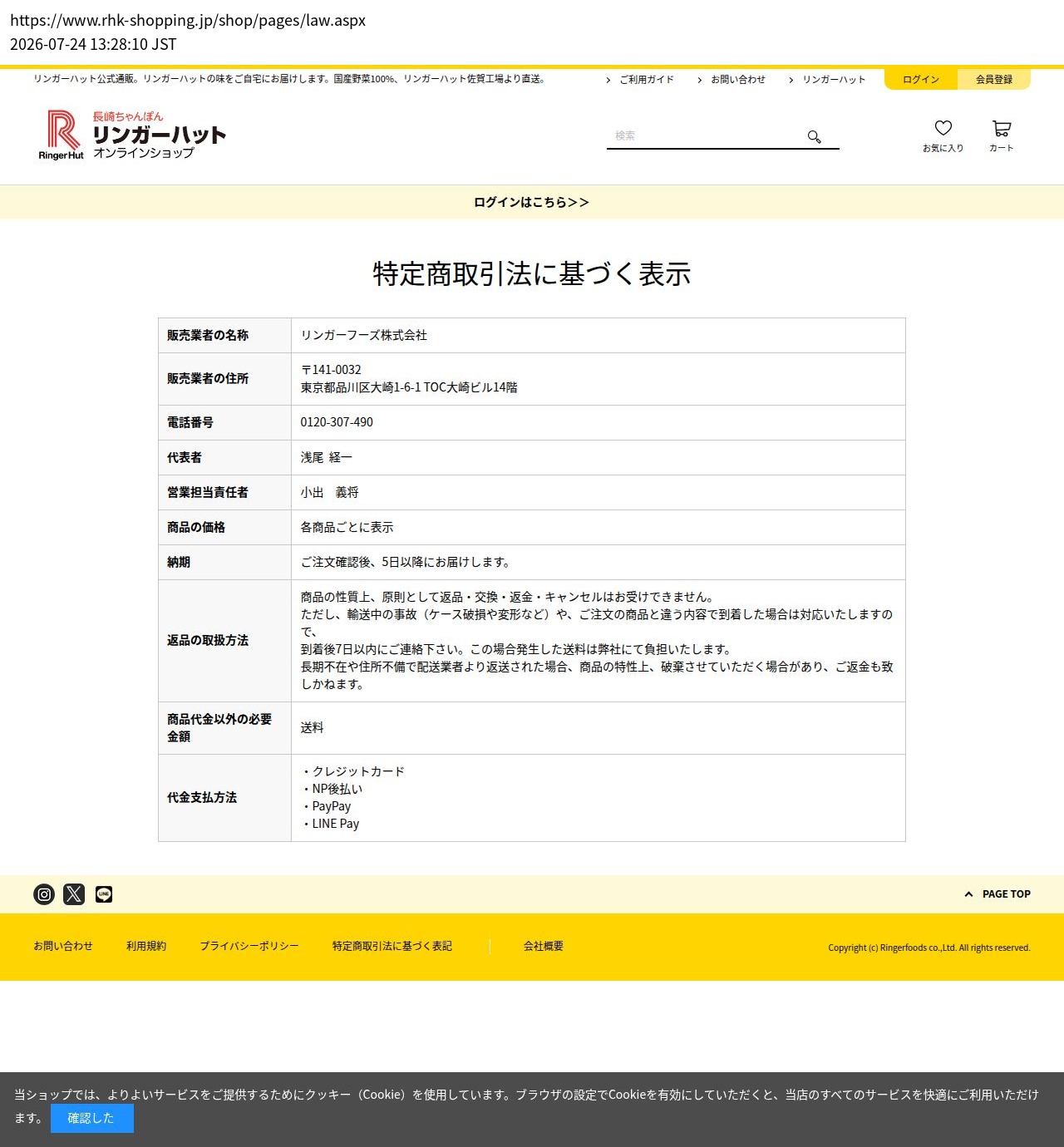1064x1147 pixels.
Task: Open the header お問い合わせ link
Action: tap(731, 80)
